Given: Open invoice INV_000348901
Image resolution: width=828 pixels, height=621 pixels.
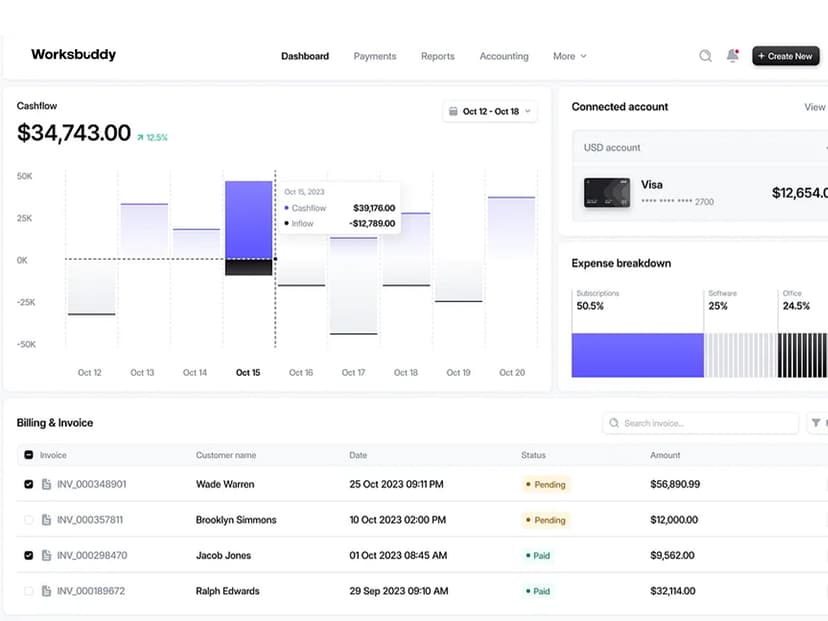Looking at the screenshot, I should pyautogui.click(x=92, y=484).
